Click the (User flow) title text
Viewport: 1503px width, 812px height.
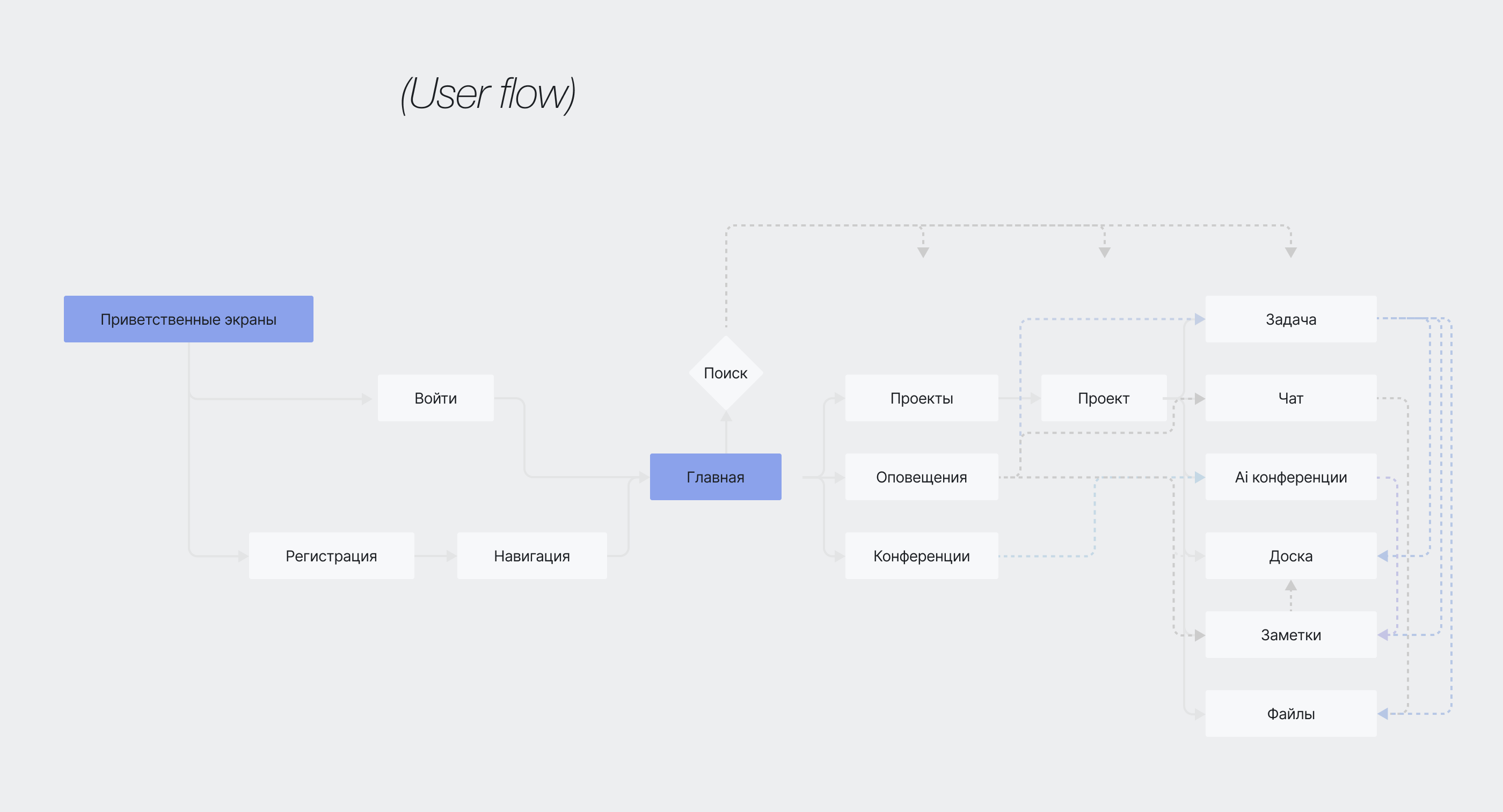[488, 93]
